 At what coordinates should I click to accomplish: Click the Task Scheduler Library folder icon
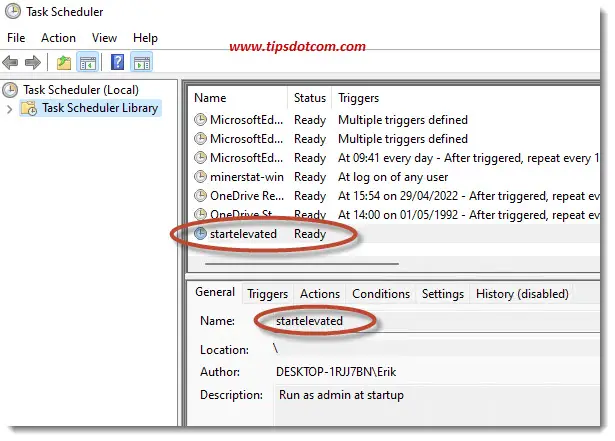(x=29, y=108)
